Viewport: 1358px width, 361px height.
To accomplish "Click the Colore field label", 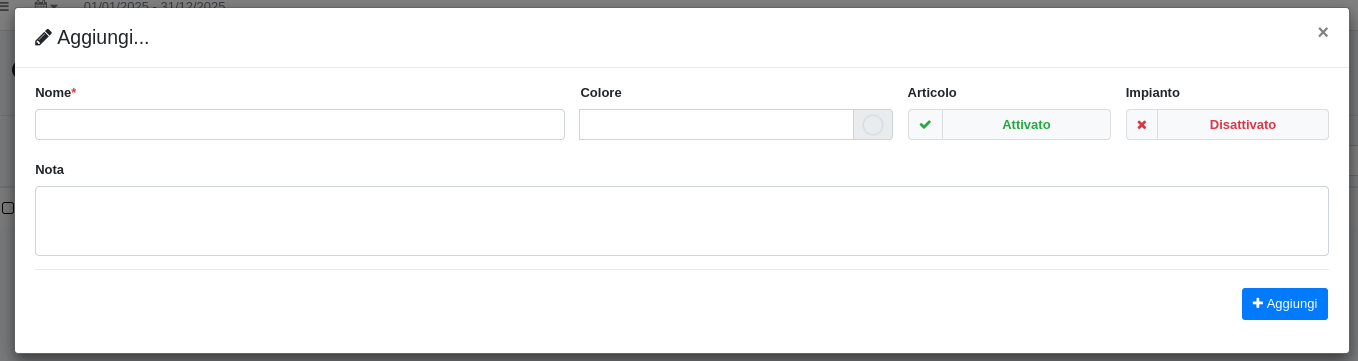I will [x=601, y=92].
